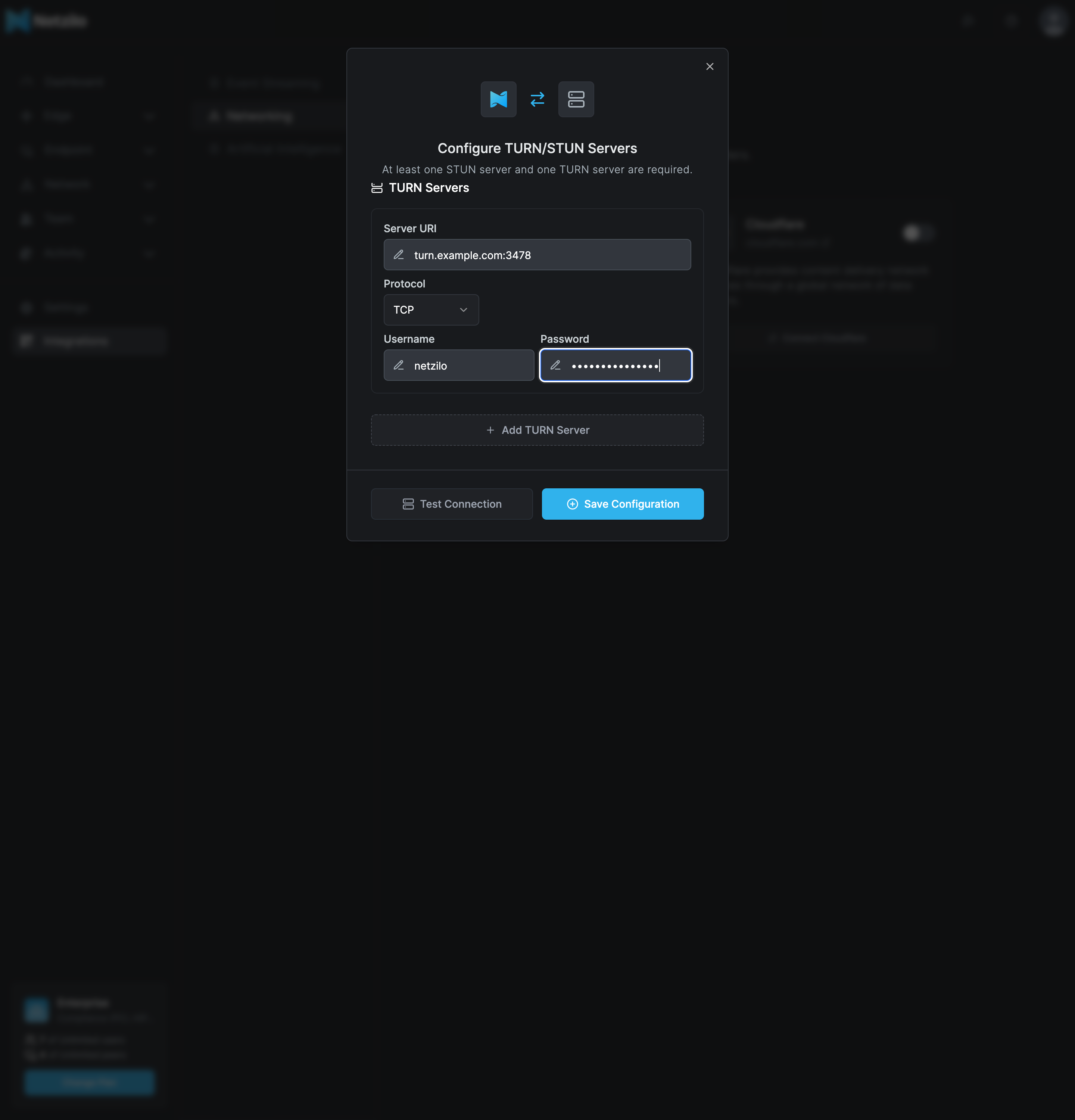Click Save Configuration button
1075x1120 pixels.
click(x=623, y=504)
